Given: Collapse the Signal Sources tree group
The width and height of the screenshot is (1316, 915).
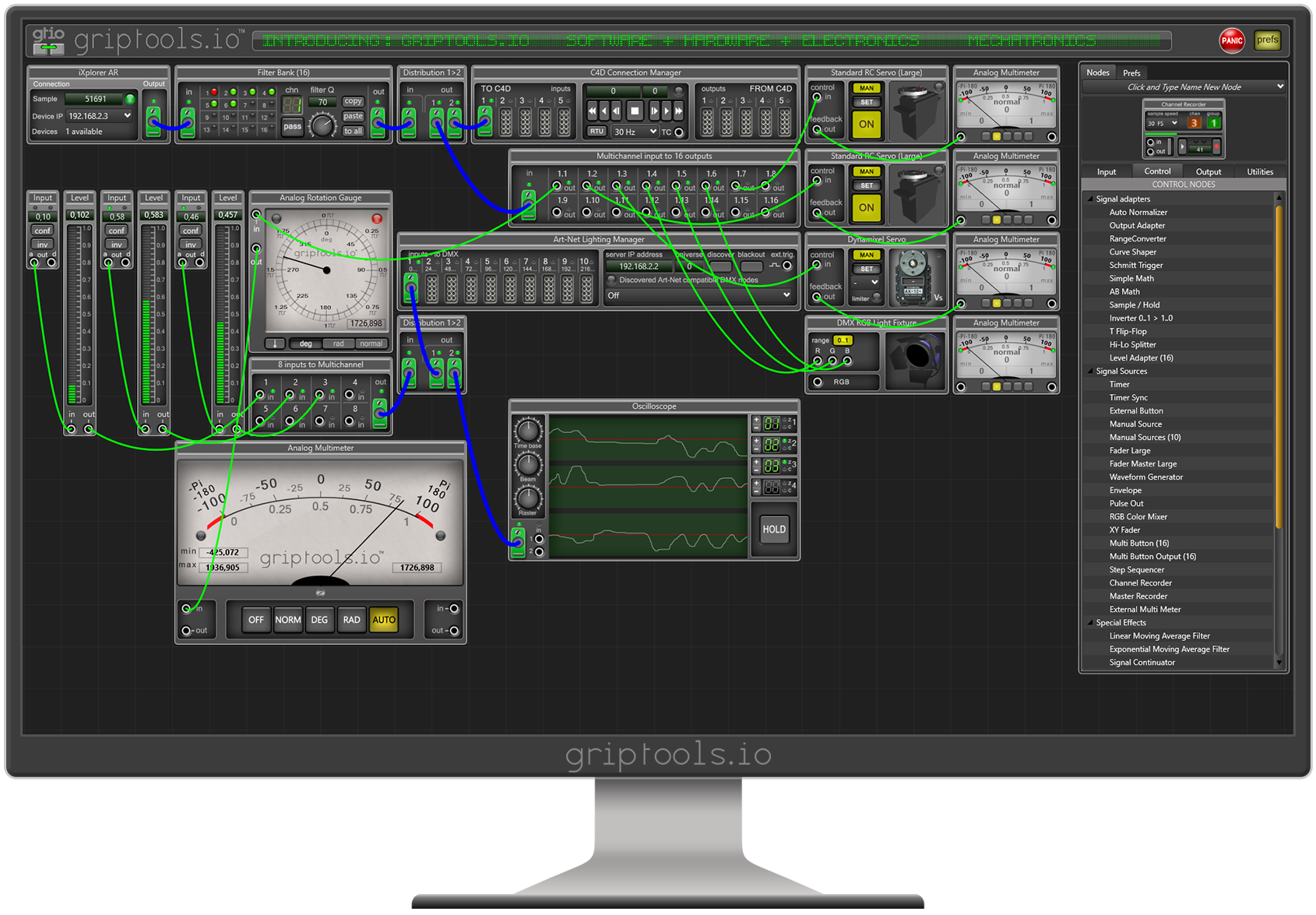Looking at the screenshot, I should [1090, 371].
